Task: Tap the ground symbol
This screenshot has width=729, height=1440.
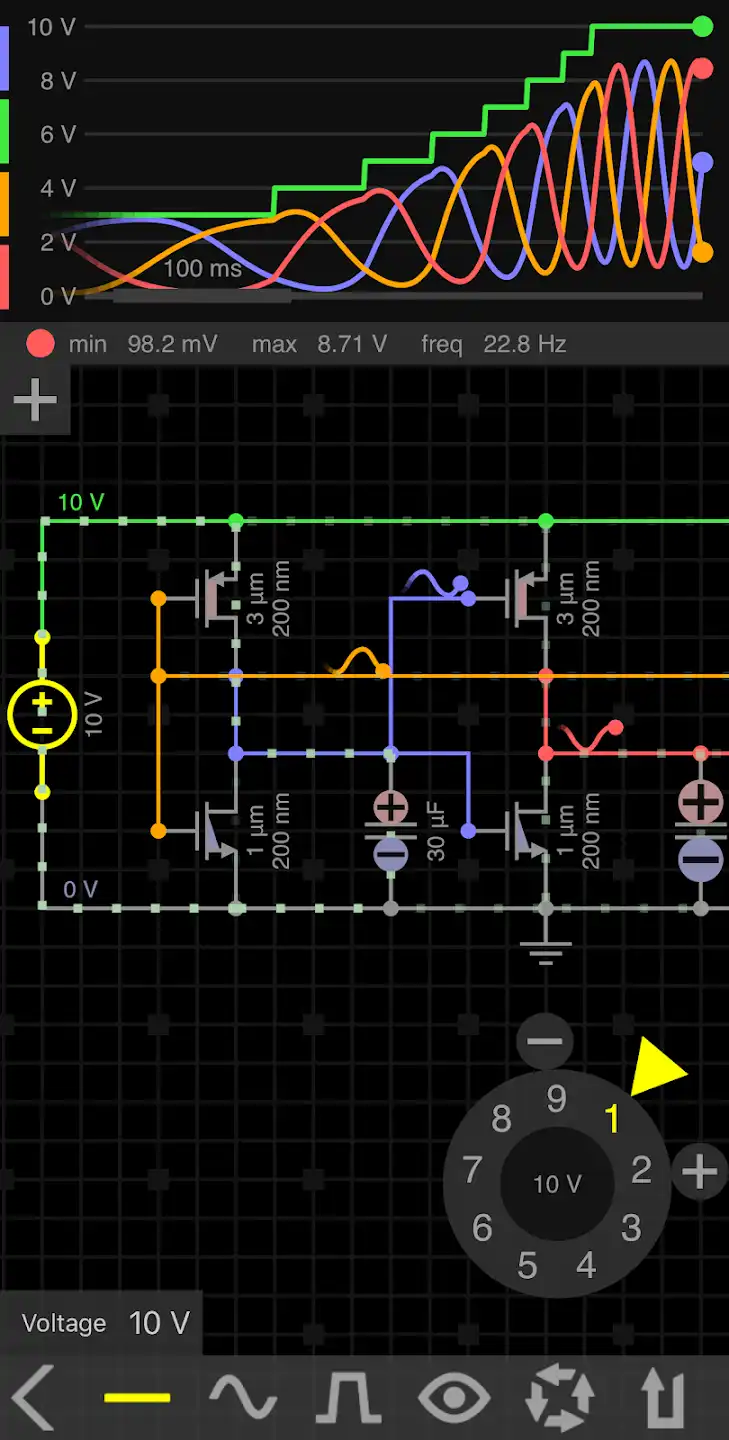Action: coord(545,951)
